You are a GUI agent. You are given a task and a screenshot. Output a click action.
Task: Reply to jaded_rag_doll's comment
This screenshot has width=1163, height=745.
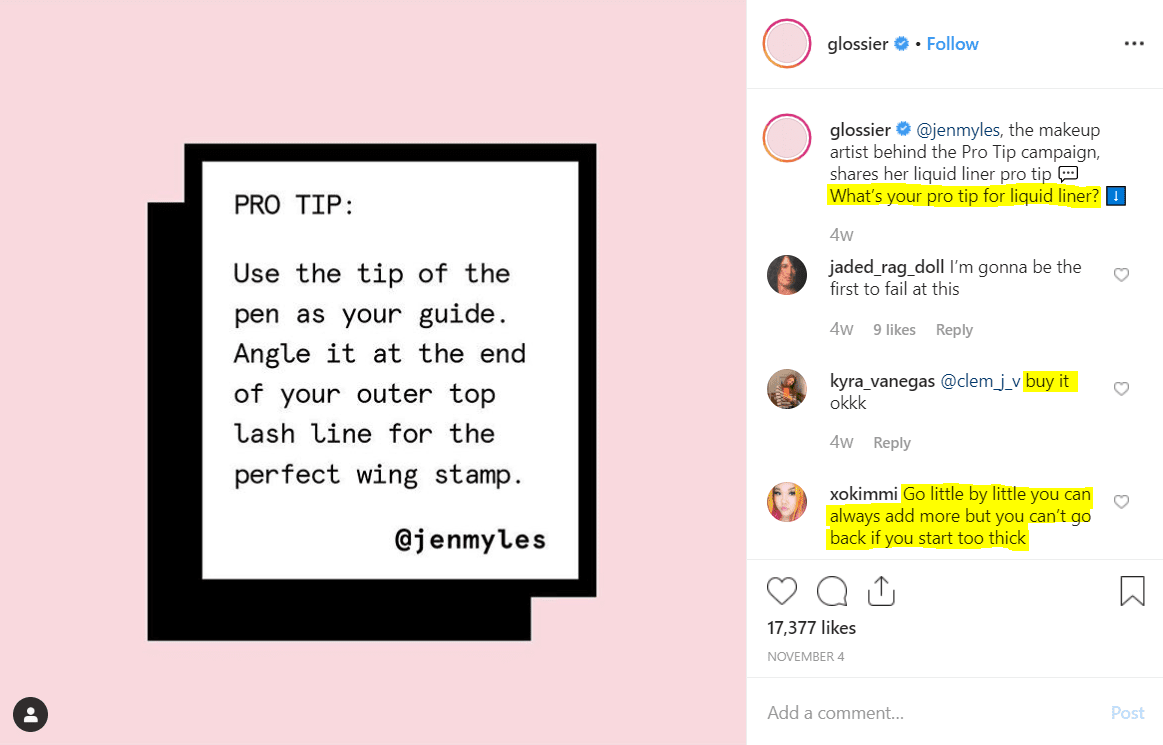(x=954, y=329)
